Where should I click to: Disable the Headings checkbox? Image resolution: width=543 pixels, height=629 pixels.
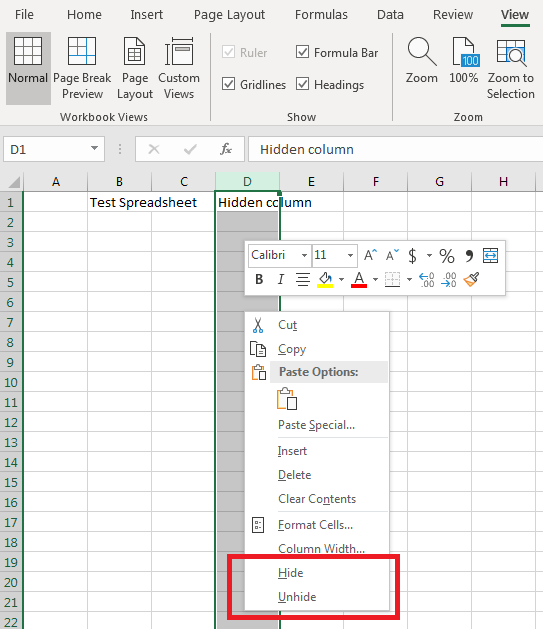[302, 84]
